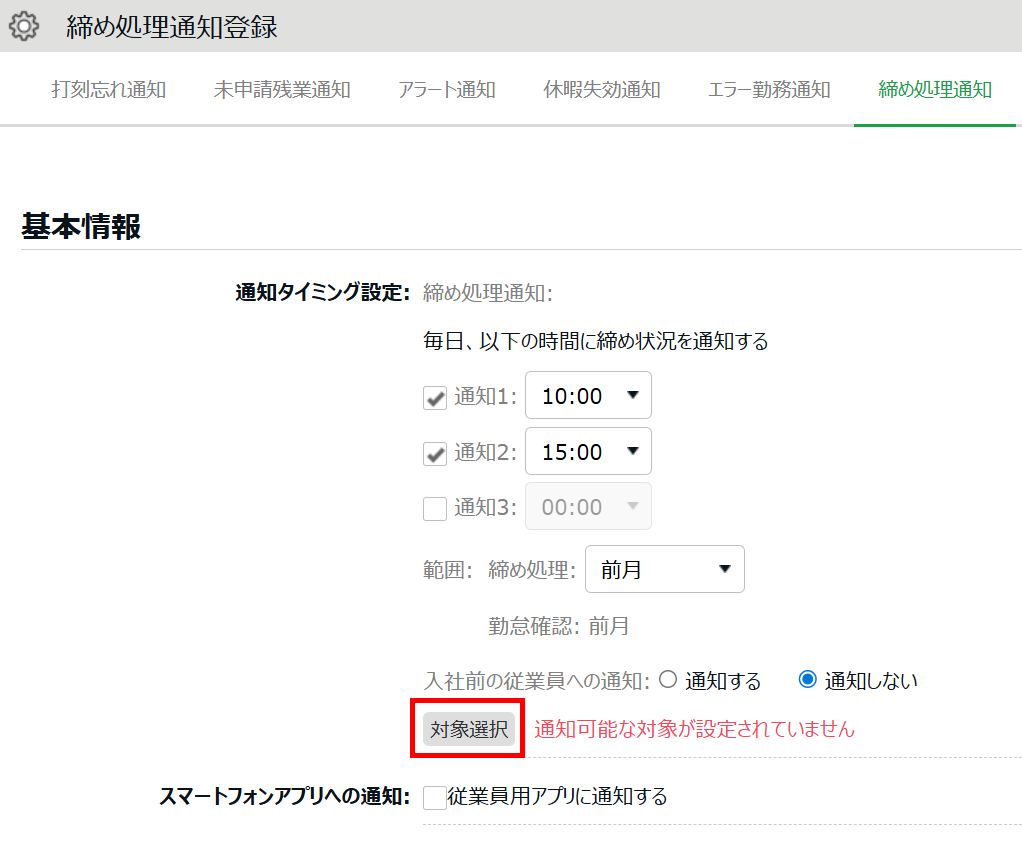The image size is (1022, 858).
Task: Click the red 通知可能な対象が設定されていません message
Action: [694, 729]
